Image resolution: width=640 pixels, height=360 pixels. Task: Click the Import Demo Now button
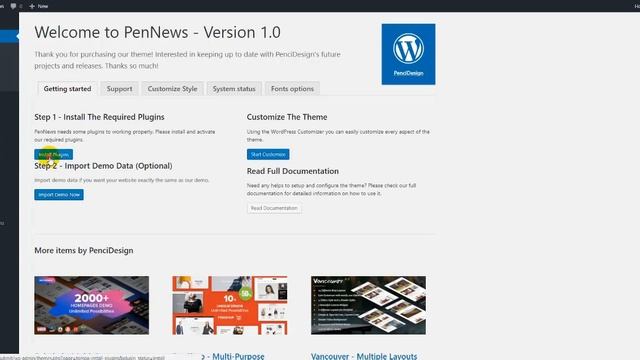[59, 195]
